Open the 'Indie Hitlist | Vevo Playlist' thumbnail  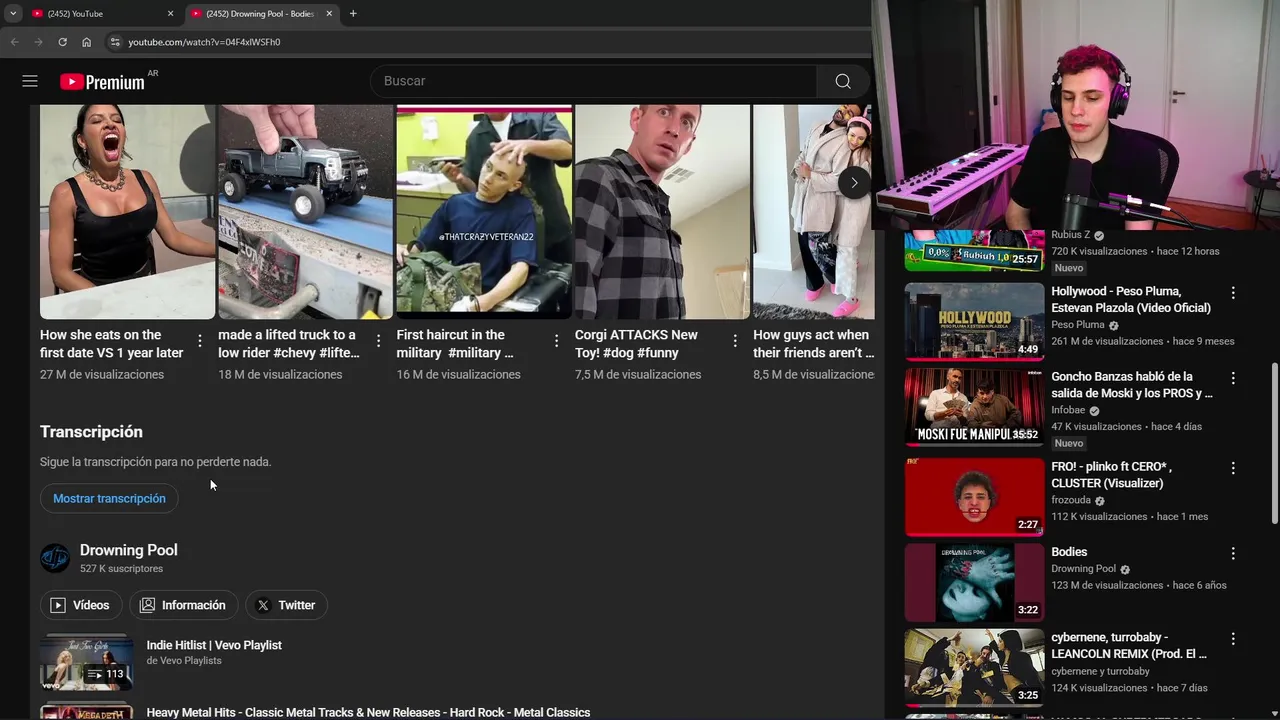tap(86, 662)
